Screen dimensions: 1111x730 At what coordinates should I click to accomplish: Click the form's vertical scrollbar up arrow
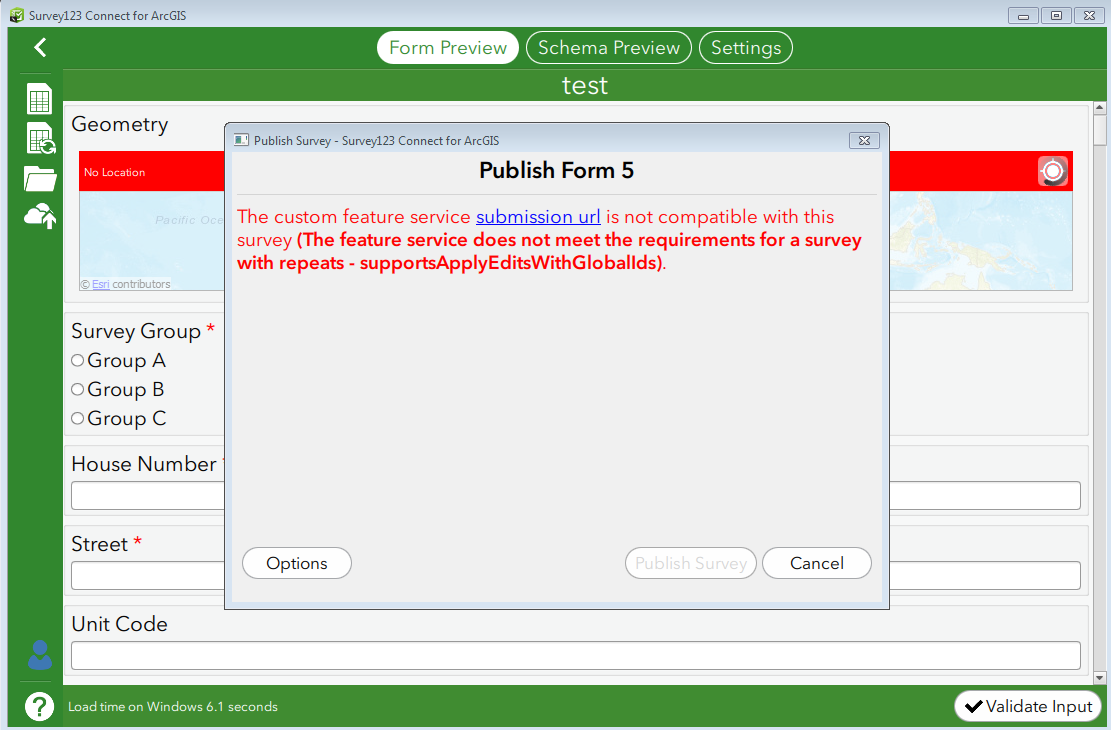[x=1100, y=108]
